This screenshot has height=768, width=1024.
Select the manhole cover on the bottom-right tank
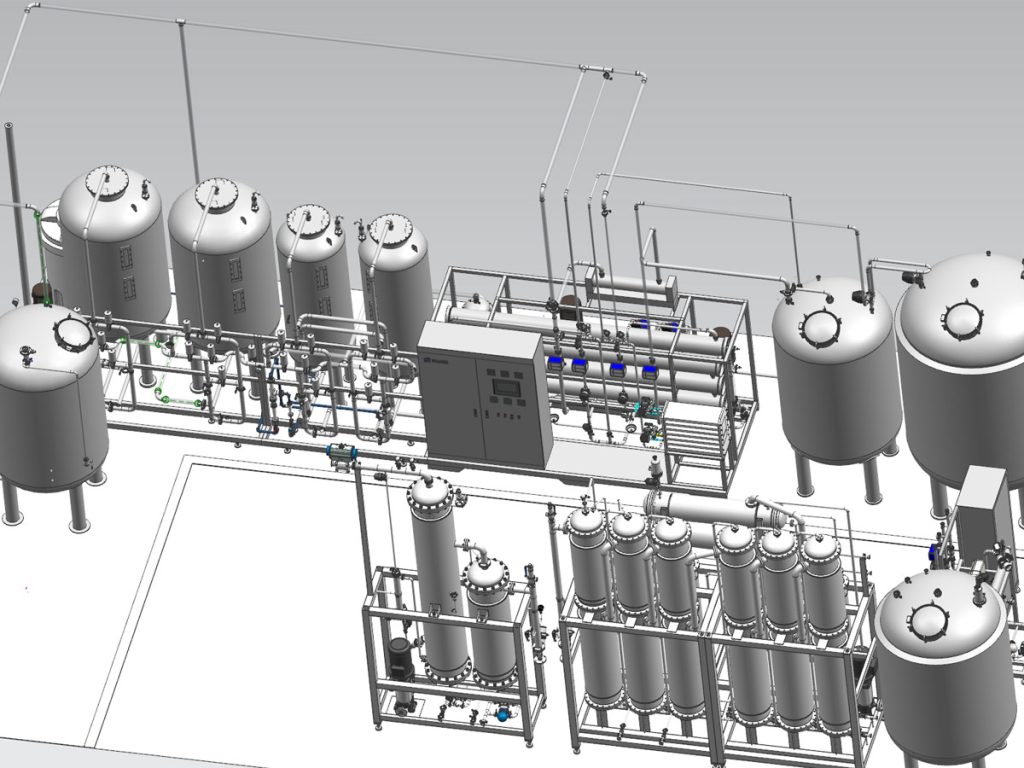click(928, 621)
